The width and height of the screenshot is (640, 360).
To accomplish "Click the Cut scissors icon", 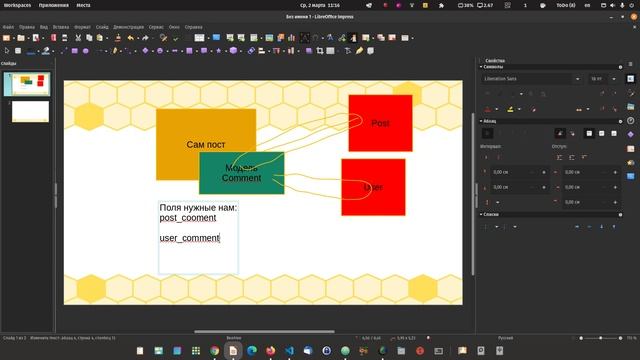I will (x=78, y=38).
